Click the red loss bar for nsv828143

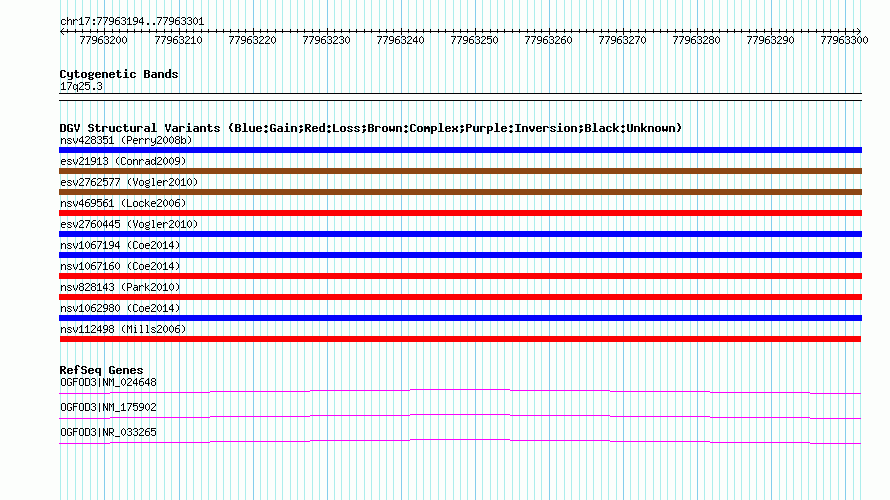[460, 297]
